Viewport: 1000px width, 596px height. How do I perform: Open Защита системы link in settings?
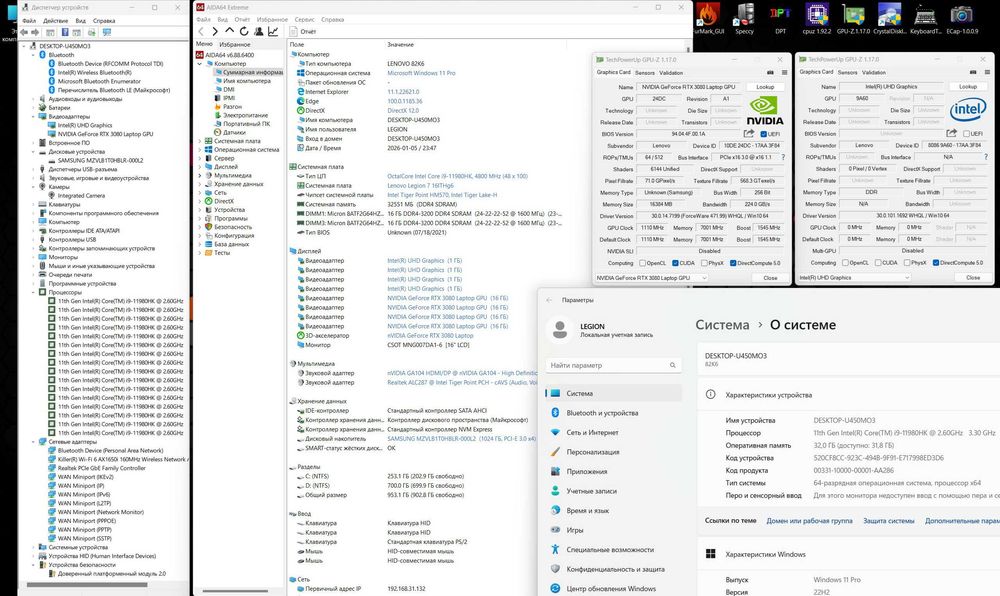888,521
